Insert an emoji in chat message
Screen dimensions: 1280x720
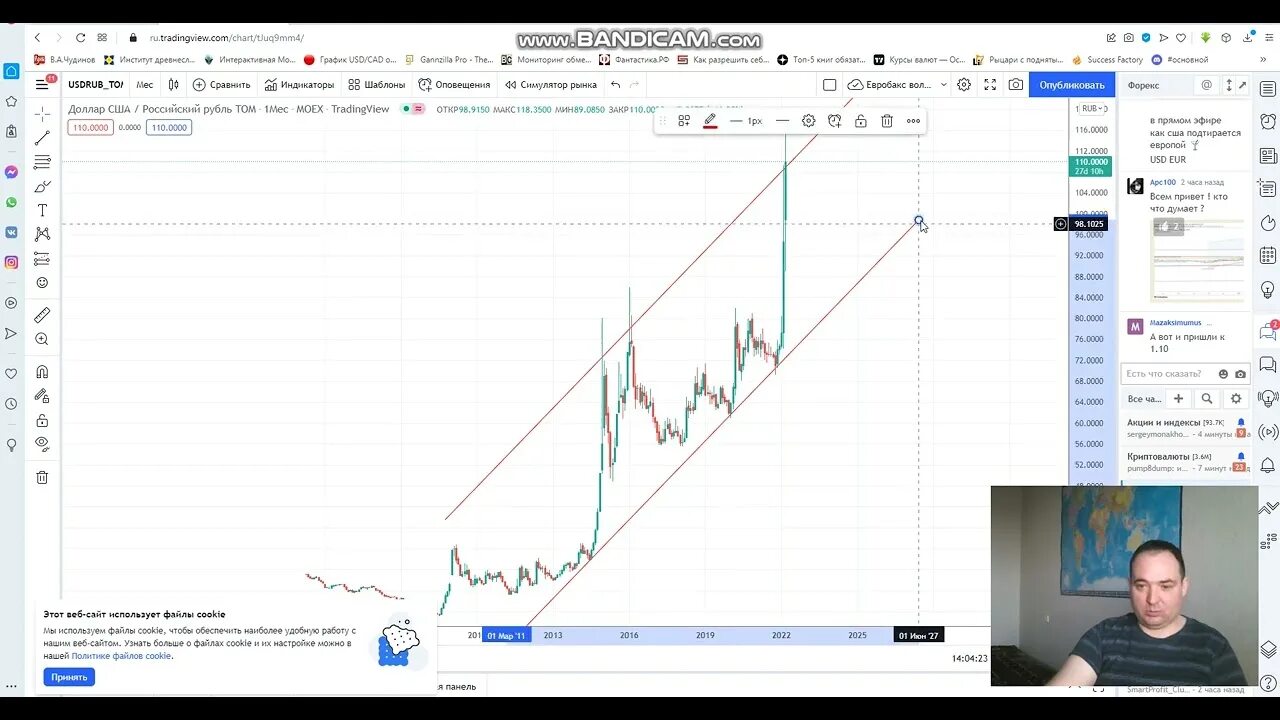click(x=1223, y=374)
